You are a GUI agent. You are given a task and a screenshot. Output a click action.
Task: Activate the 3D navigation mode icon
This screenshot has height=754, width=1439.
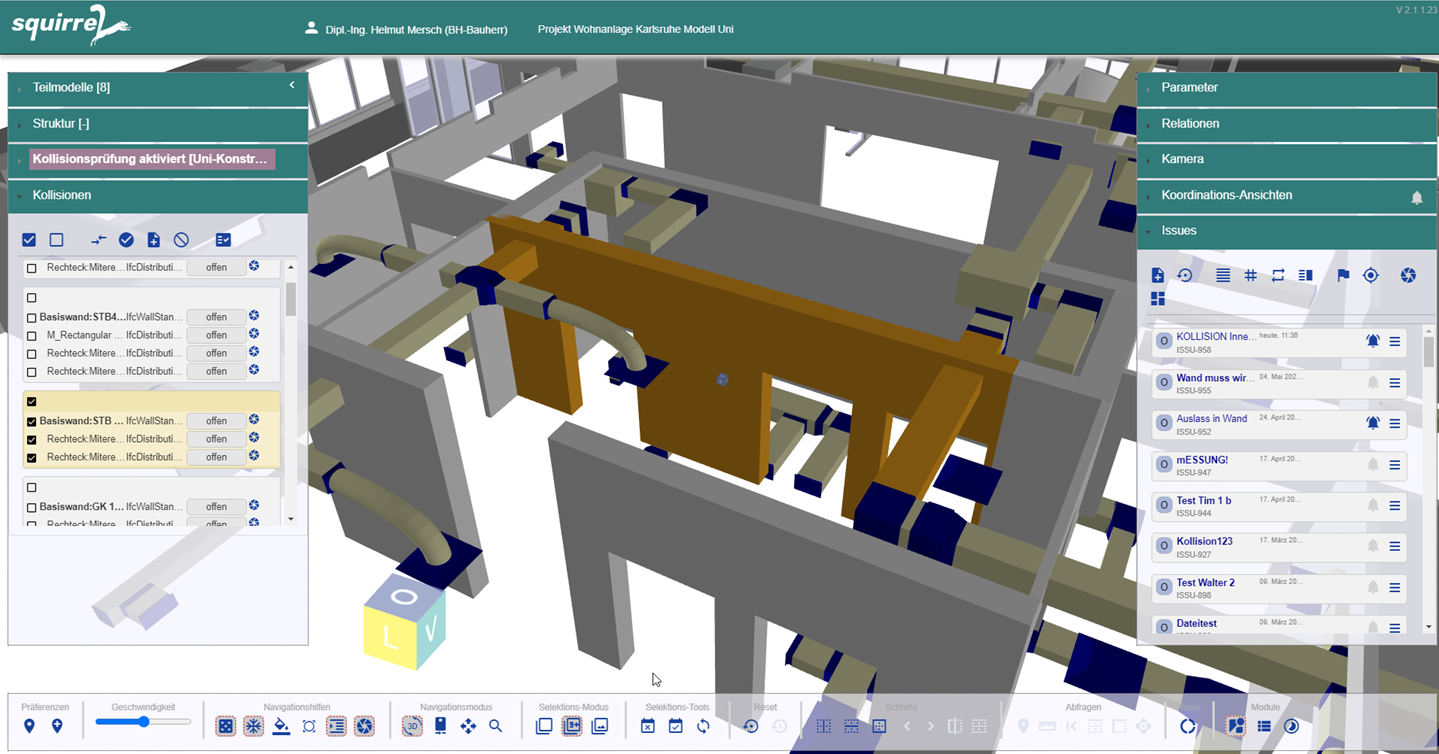(x=411, y=725)
